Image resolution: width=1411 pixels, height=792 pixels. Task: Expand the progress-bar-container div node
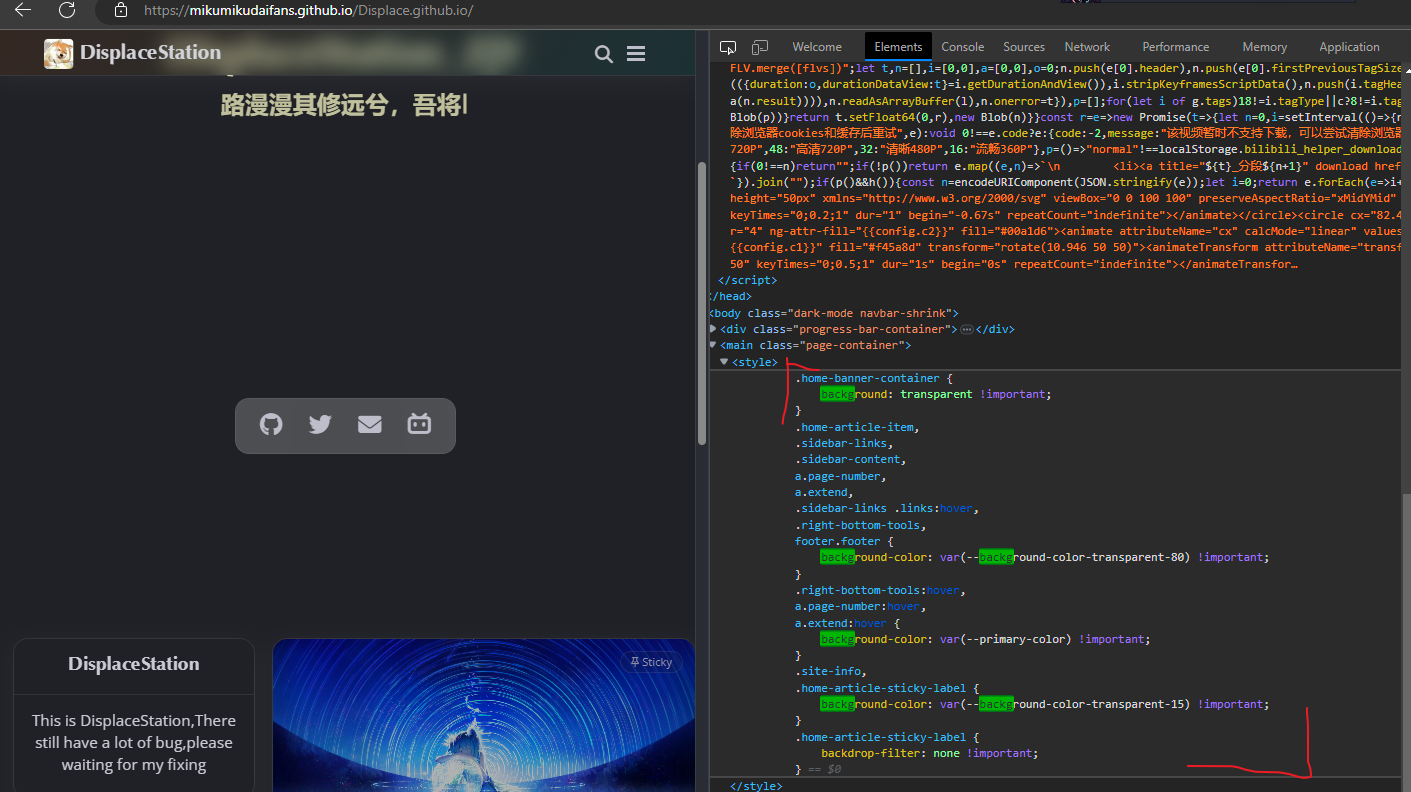713,329
